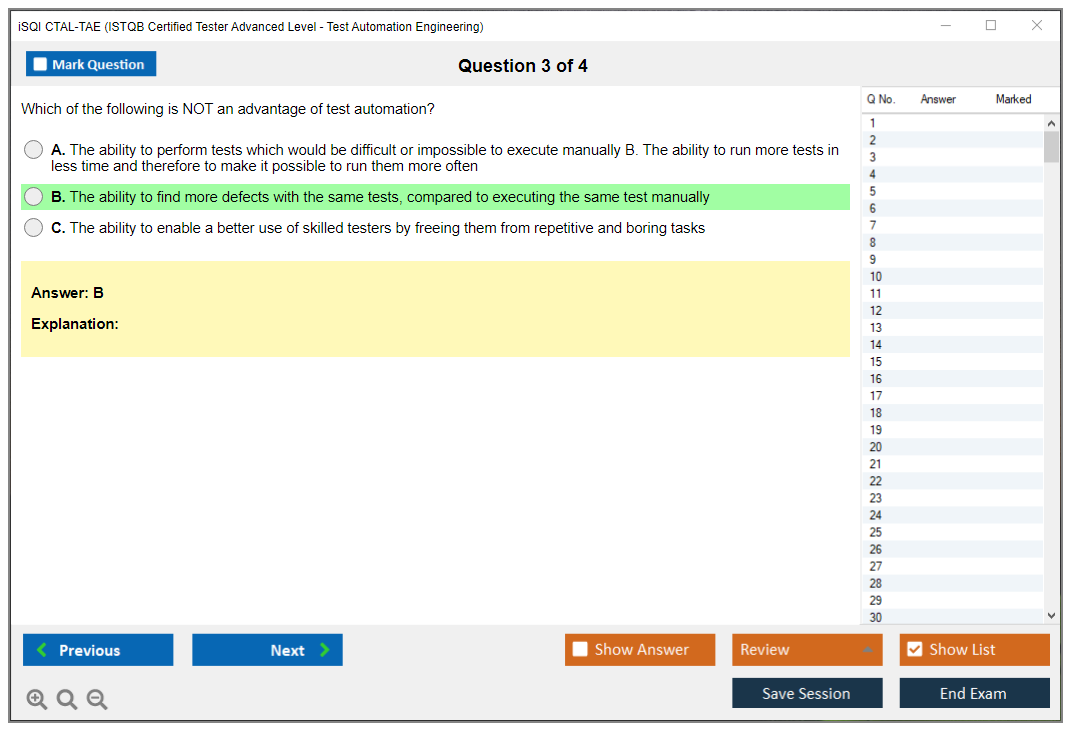Viewport: 1075px width, 735px height.
Task: Jump to question 25 in the list
Action: tap(876, 532)
